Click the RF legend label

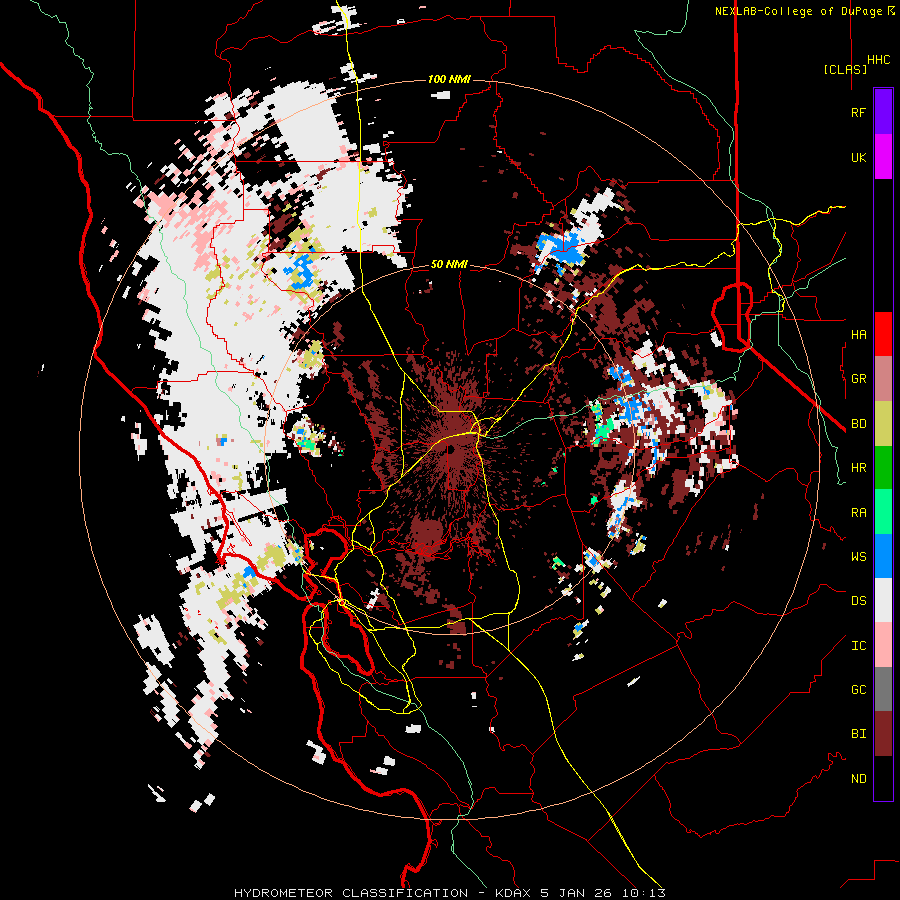[x=858, y=112]
